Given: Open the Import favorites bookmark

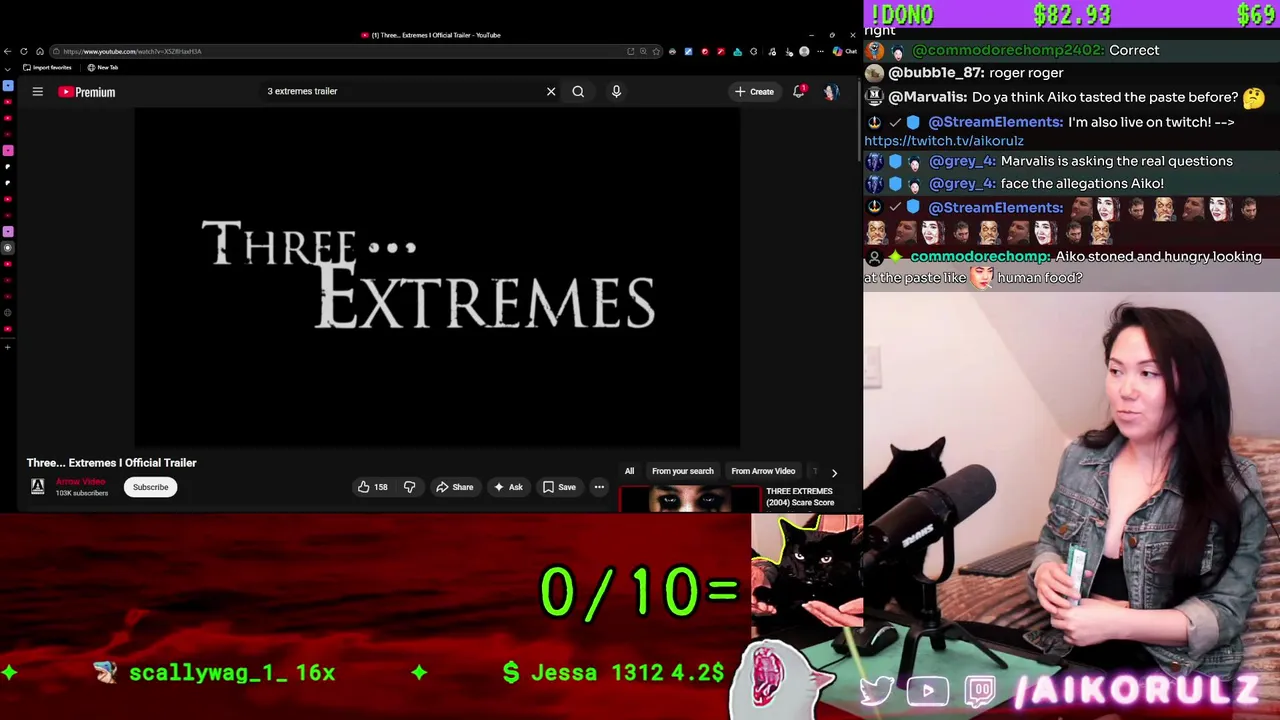Looking at the screenshot, I should (47, 67).
